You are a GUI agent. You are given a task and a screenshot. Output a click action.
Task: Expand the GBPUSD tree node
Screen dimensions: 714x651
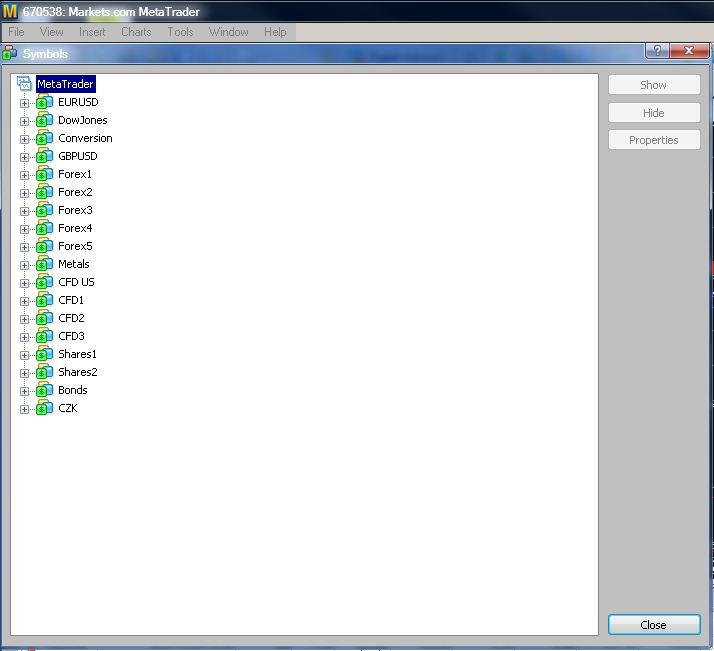(24, 158)
